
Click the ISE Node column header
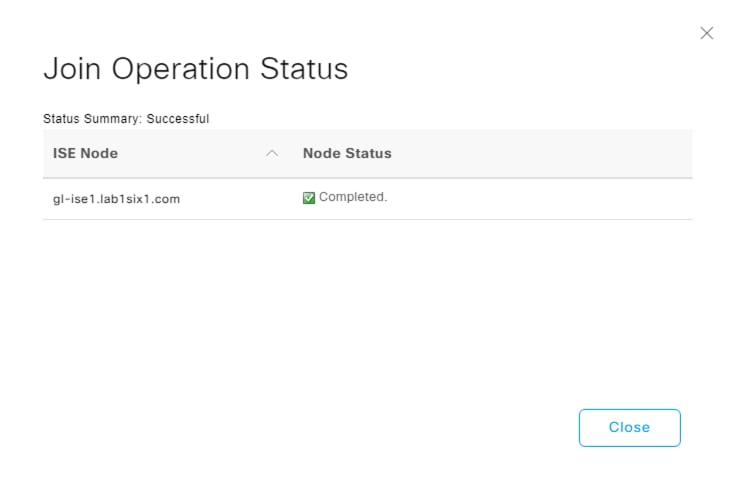85,153
